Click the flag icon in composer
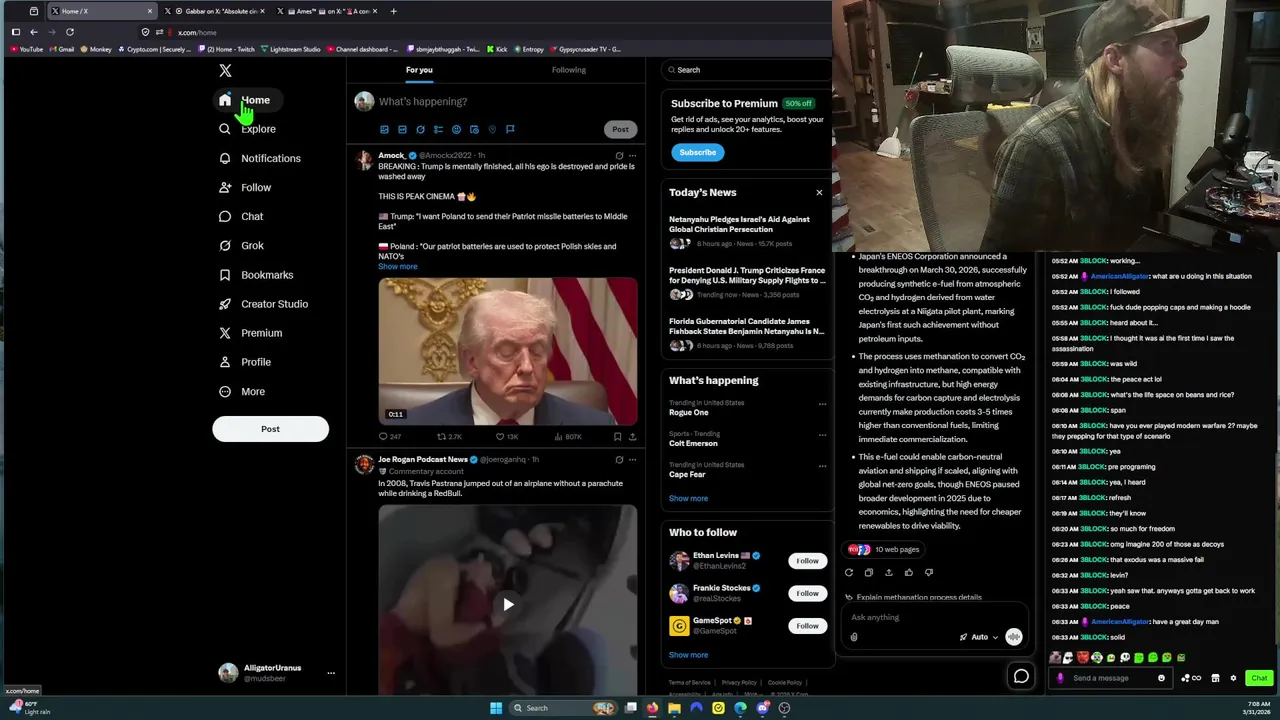Image resolution: width=1280 pixels, height=720 pixels. 510,129
